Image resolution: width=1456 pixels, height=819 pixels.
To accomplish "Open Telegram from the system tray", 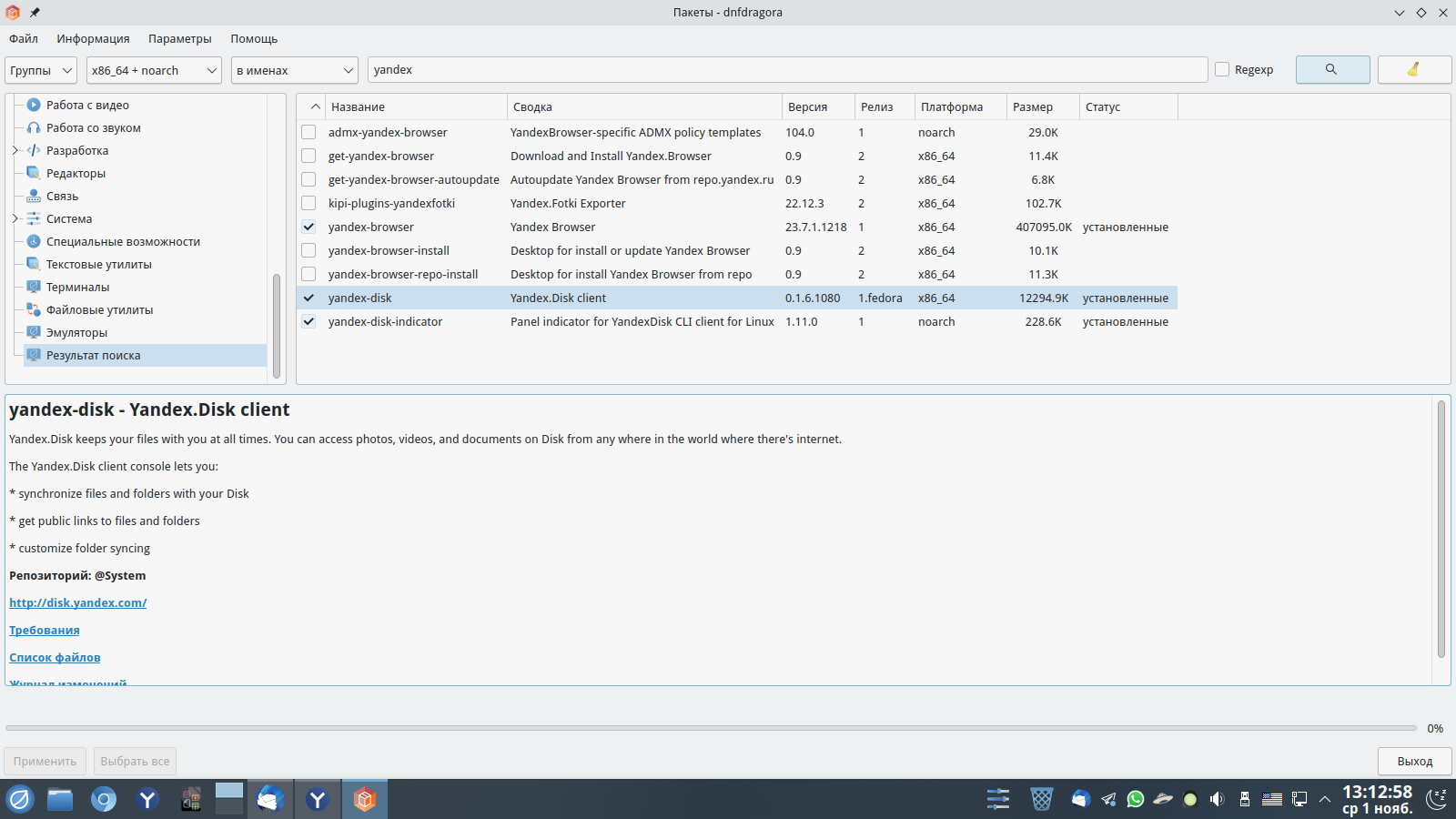I will click(x=1108, y=799).
